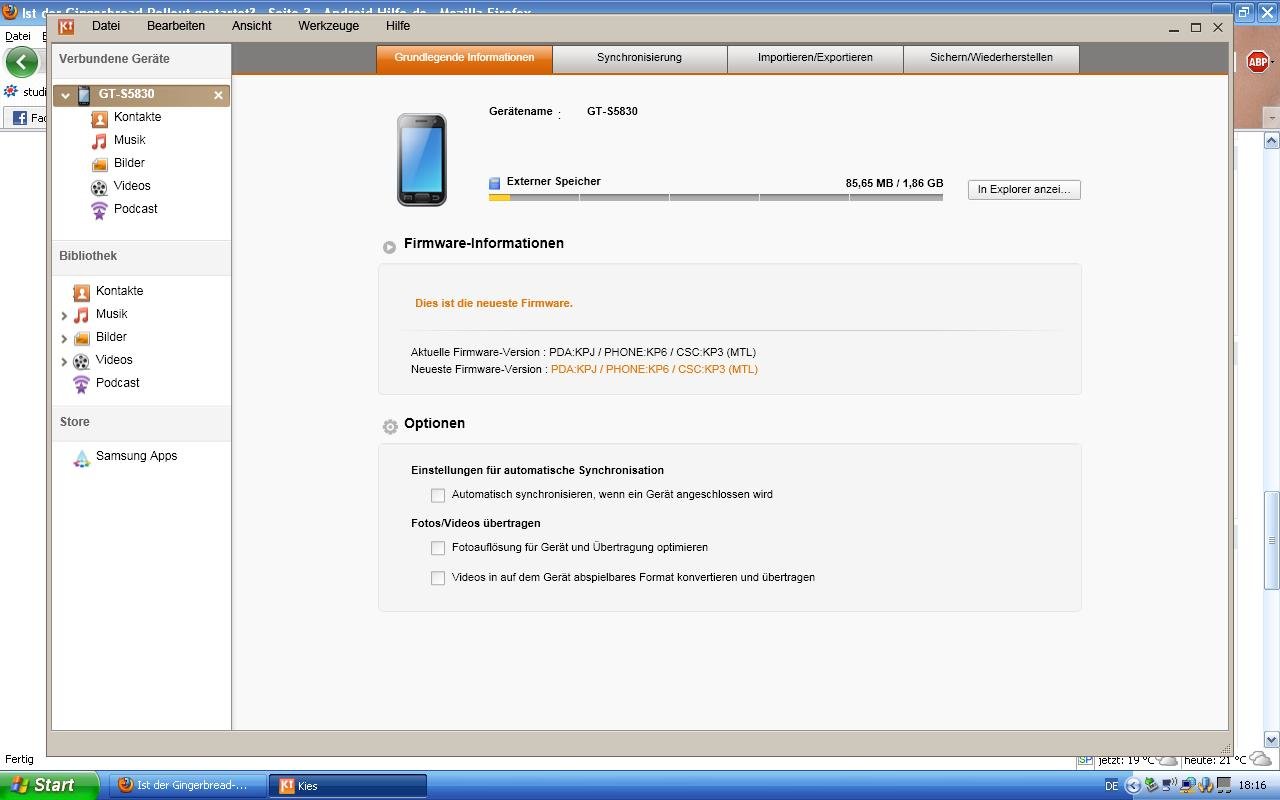The height and width of the screenshot is (800, 1280).
Task: Expand Musik in Bibliothek
Action: 64,316
